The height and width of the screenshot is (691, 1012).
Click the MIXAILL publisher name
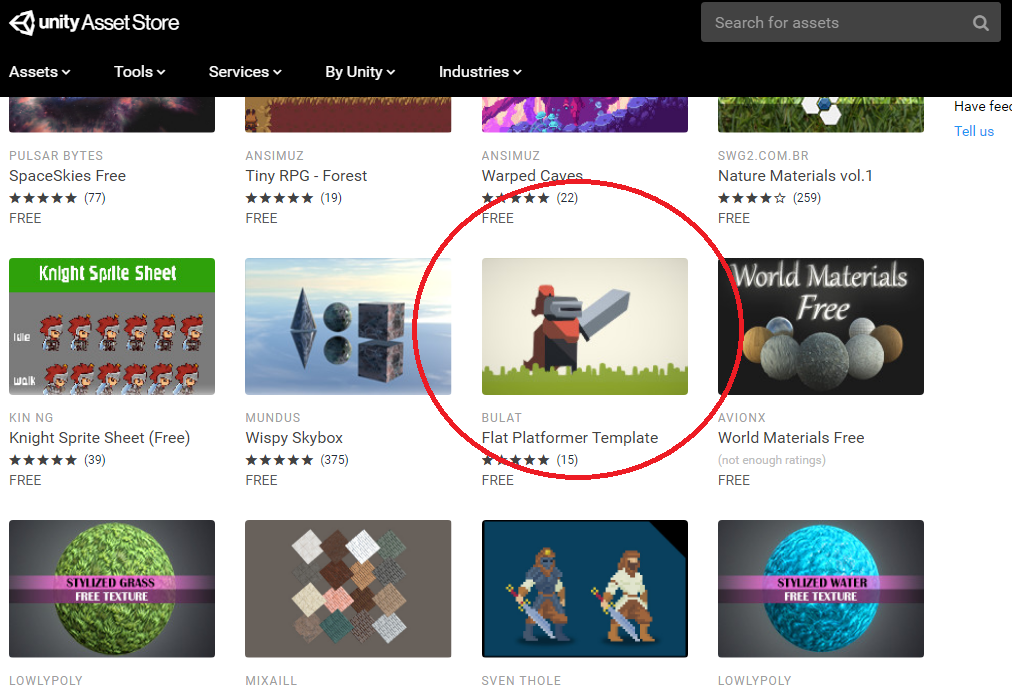(x=271, y=681)
